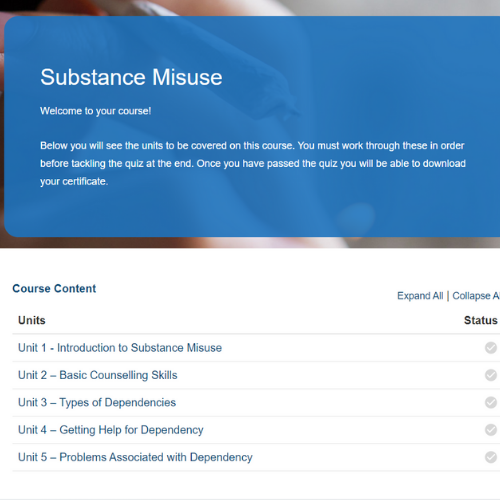The width and height of the screenshot is (500, 500).
Task: Click empty area in Unit 5 row
Action: [367, 457]
